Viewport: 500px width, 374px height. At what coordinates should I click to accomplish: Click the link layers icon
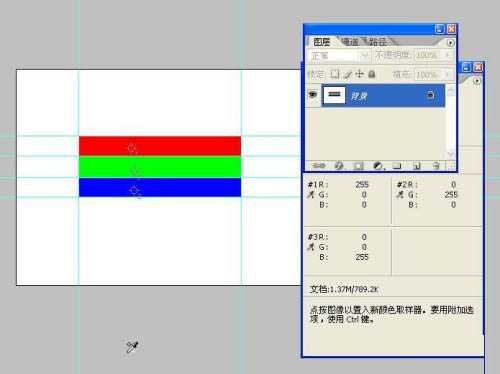pos(319,165)
